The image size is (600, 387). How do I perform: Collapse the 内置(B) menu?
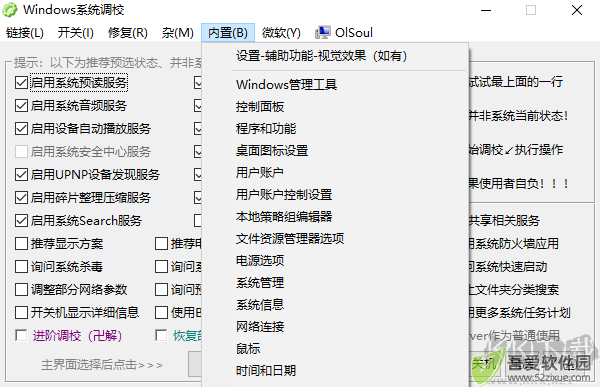pos(228,33)
